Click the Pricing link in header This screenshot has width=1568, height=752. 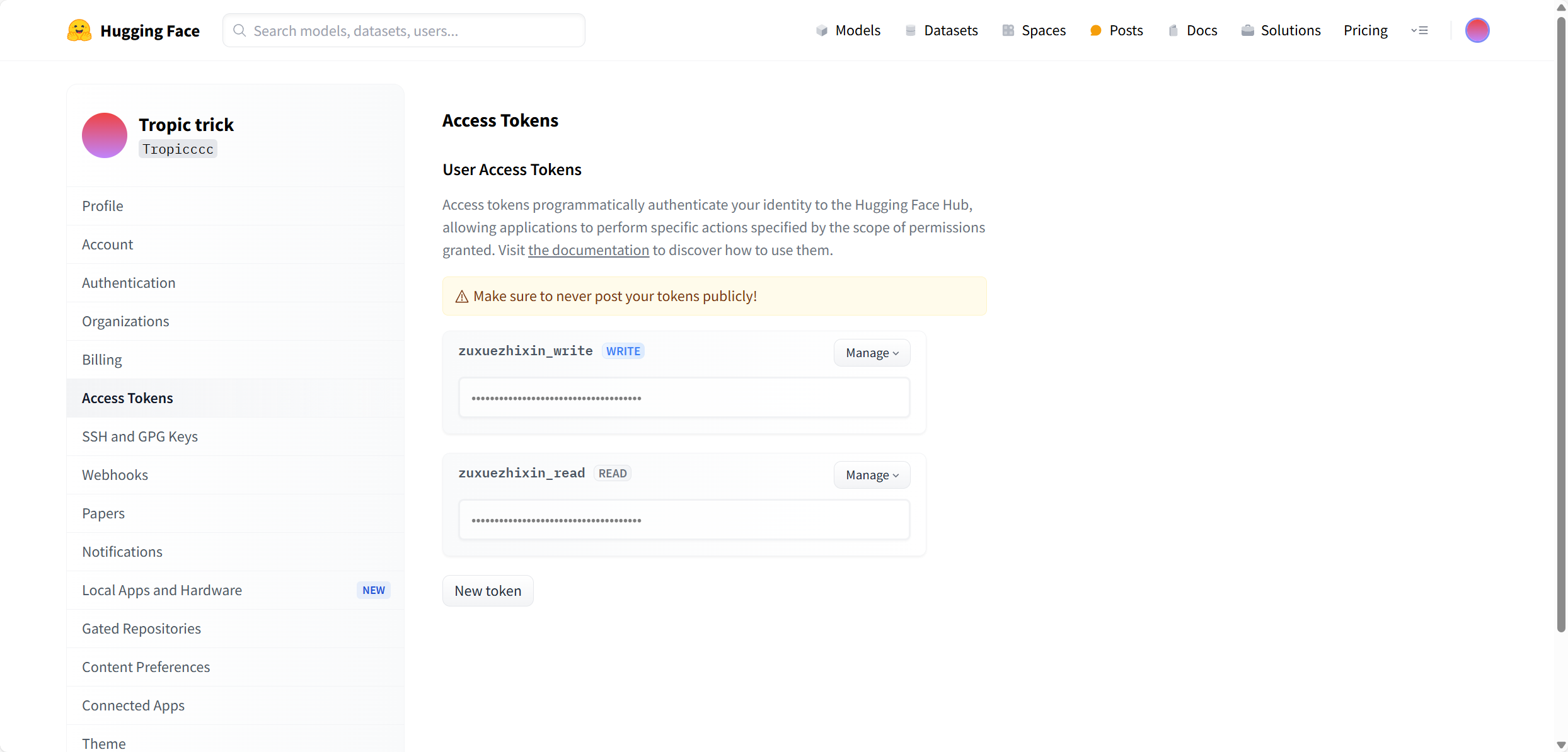(1365, 30)
